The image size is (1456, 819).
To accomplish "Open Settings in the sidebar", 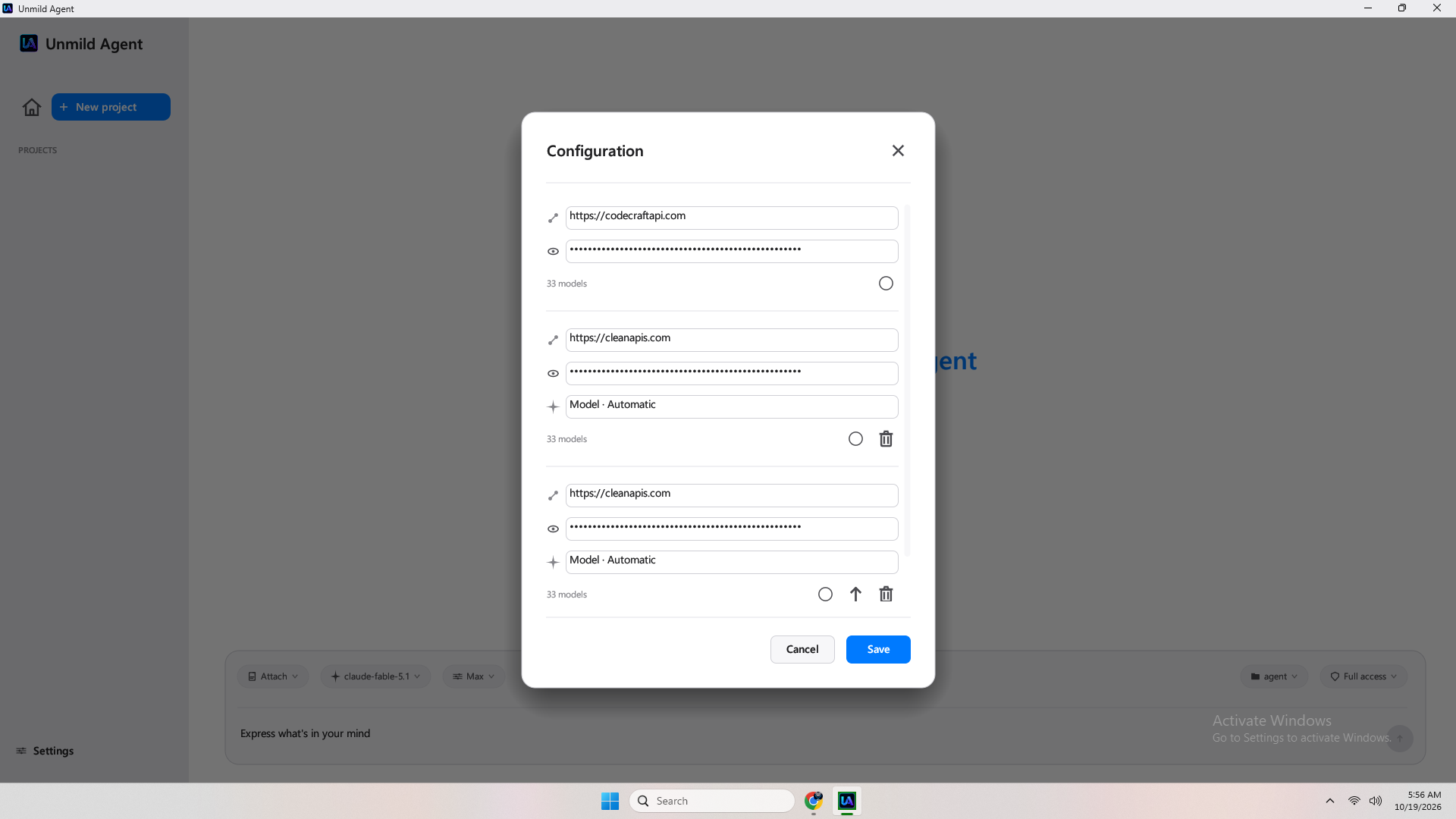I will (45, 751).
